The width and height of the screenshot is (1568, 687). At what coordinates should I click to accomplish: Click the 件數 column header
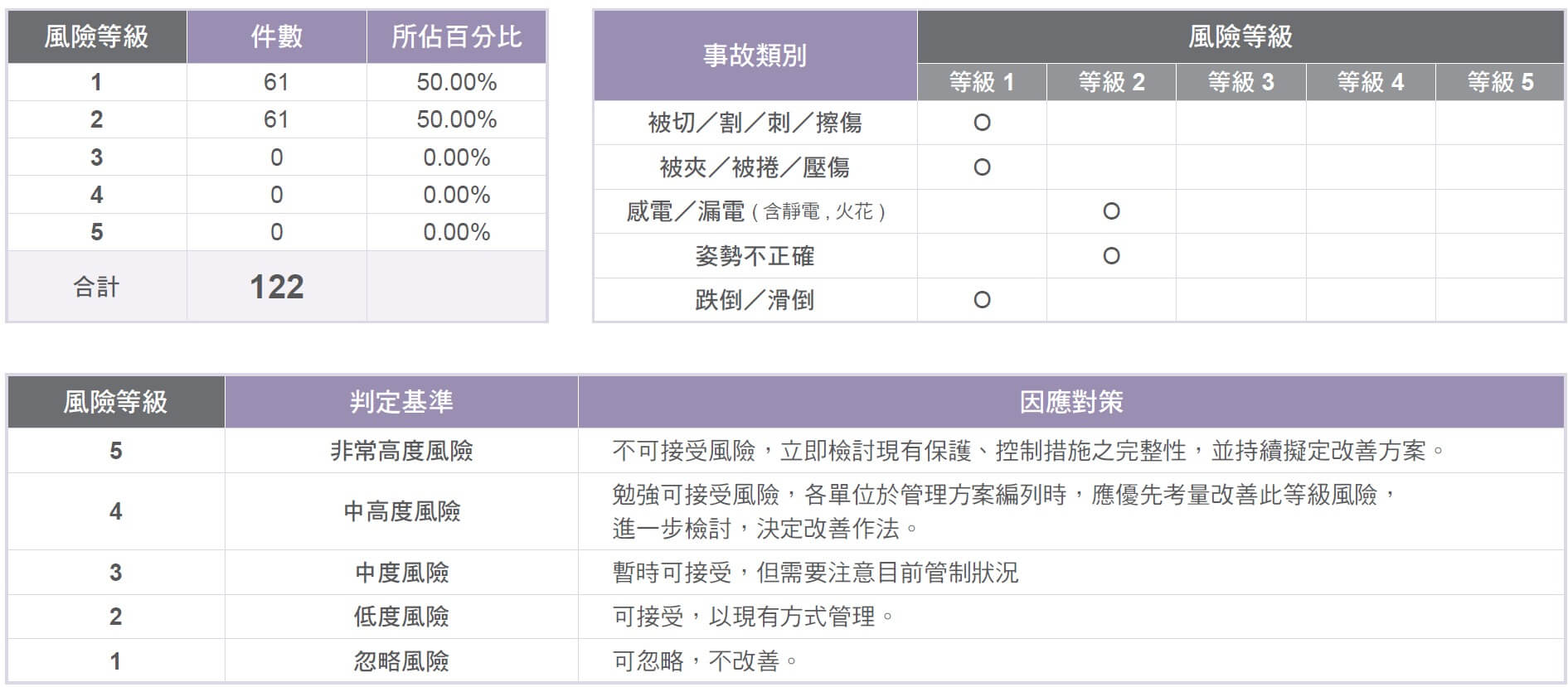[x=276, y=36]
